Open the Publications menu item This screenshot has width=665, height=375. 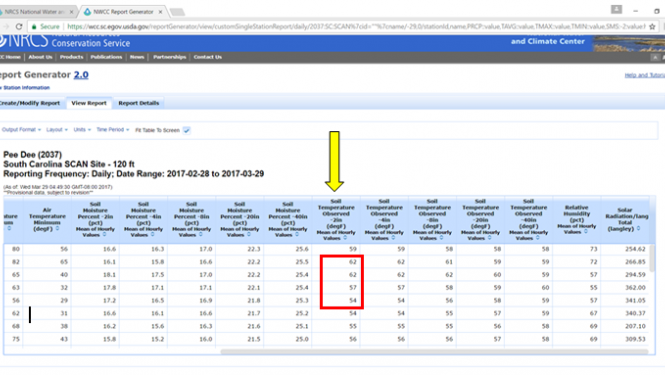click(106, 57)
